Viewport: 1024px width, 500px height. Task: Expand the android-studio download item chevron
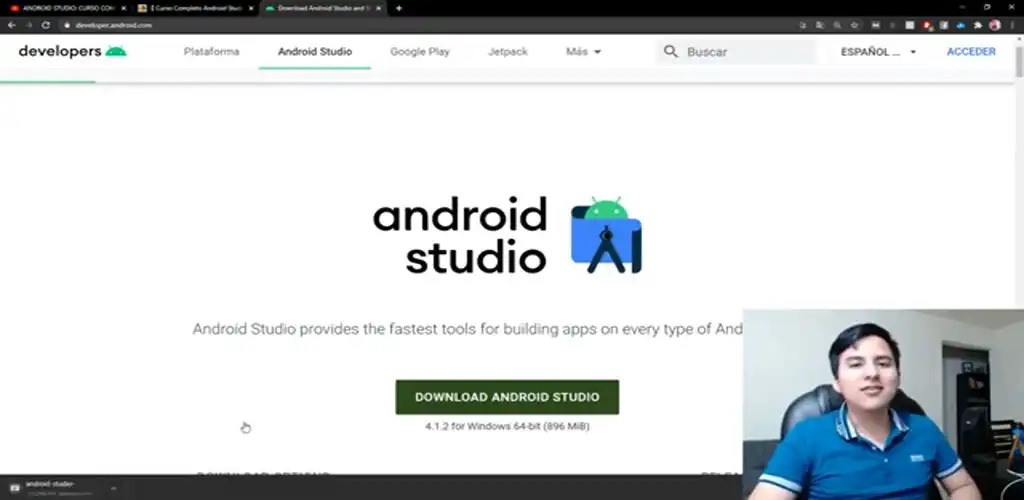(113, 488)
